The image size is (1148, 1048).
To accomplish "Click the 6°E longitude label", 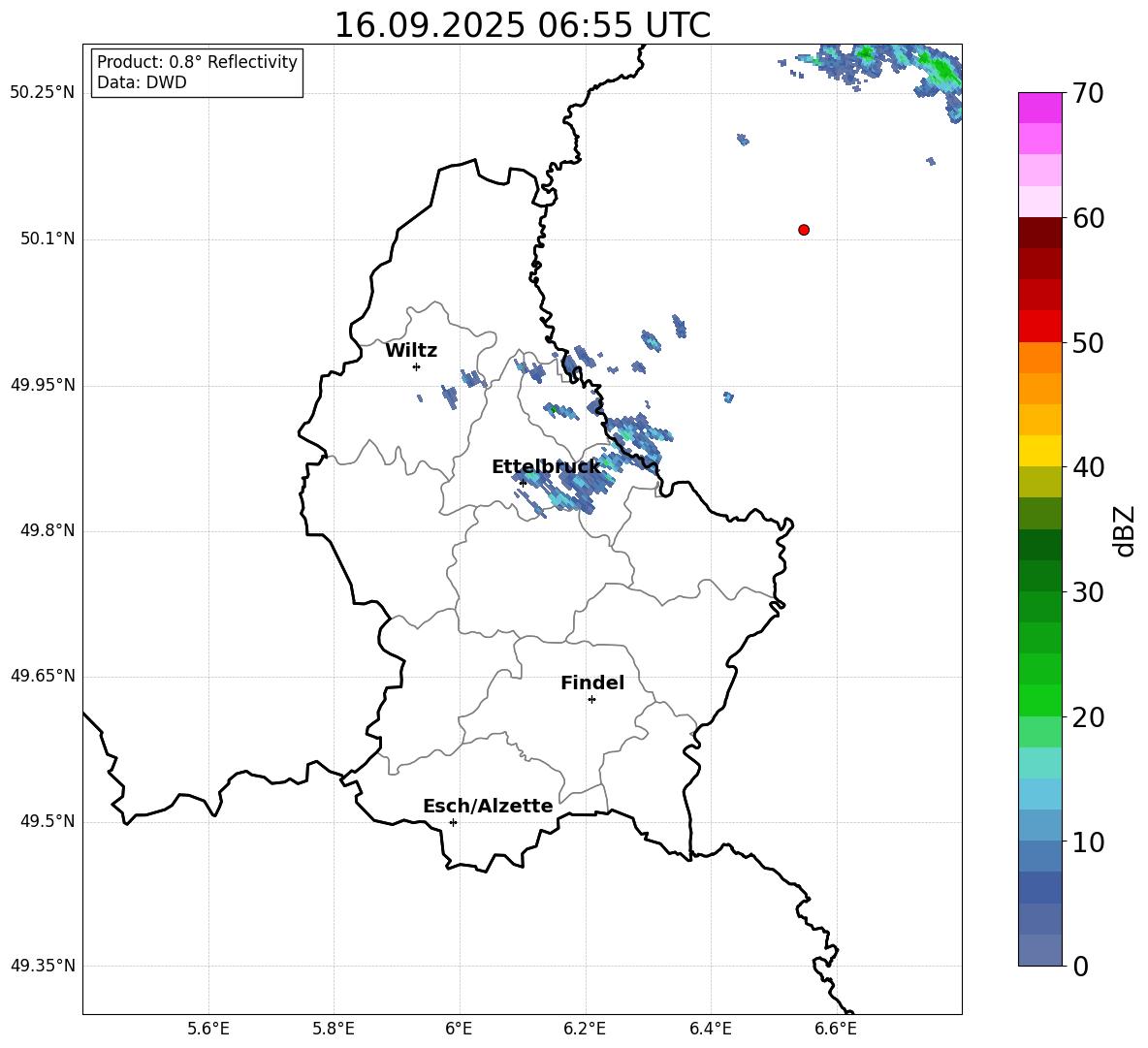I will [x=459, y=1030].
